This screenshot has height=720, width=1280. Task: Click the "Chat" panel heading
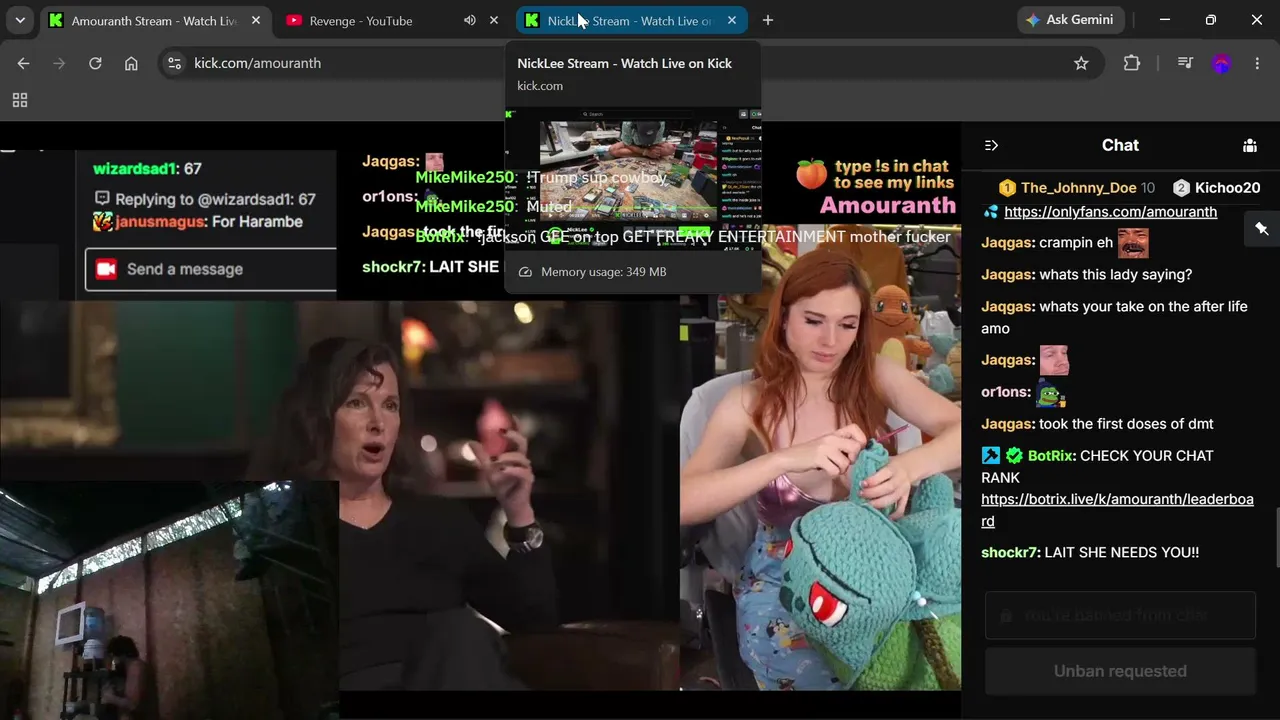click(1120, 145)
